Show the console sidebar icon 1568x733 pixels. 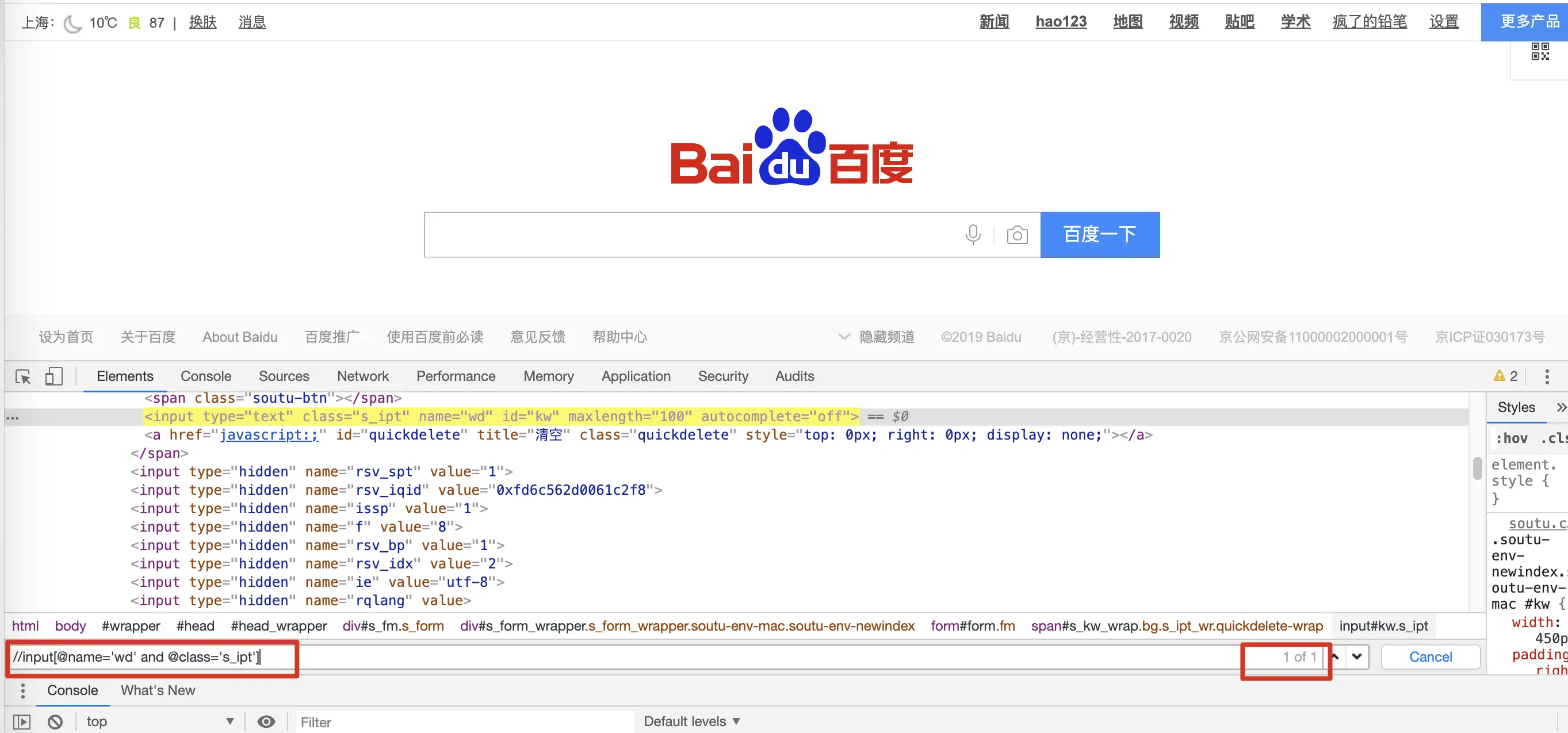coord(22,721)
